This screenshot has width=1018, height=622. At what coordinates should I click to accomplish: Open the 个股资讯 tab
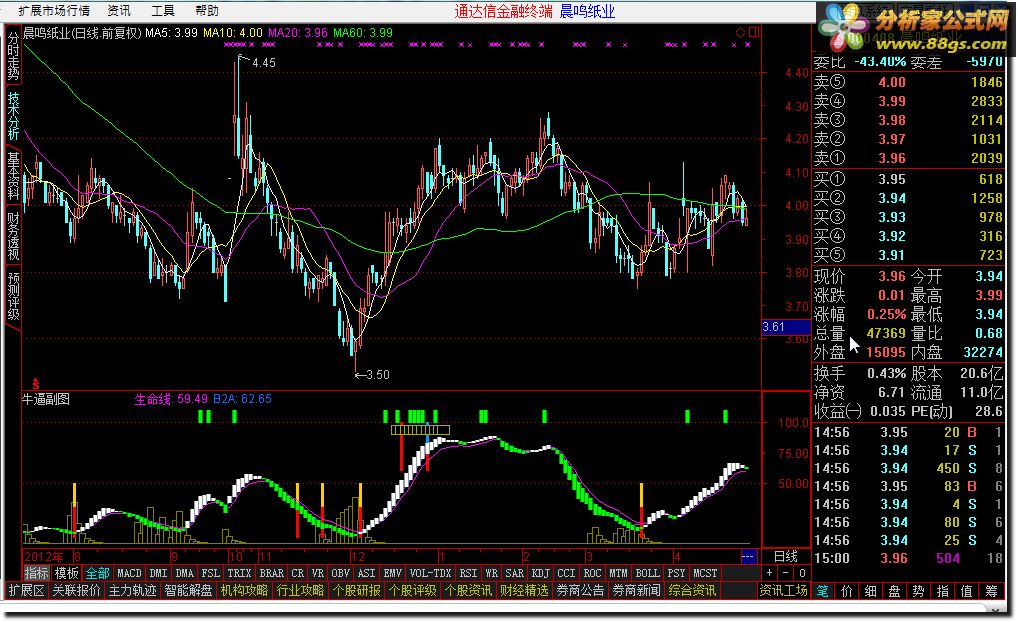(x=468, y=590)
